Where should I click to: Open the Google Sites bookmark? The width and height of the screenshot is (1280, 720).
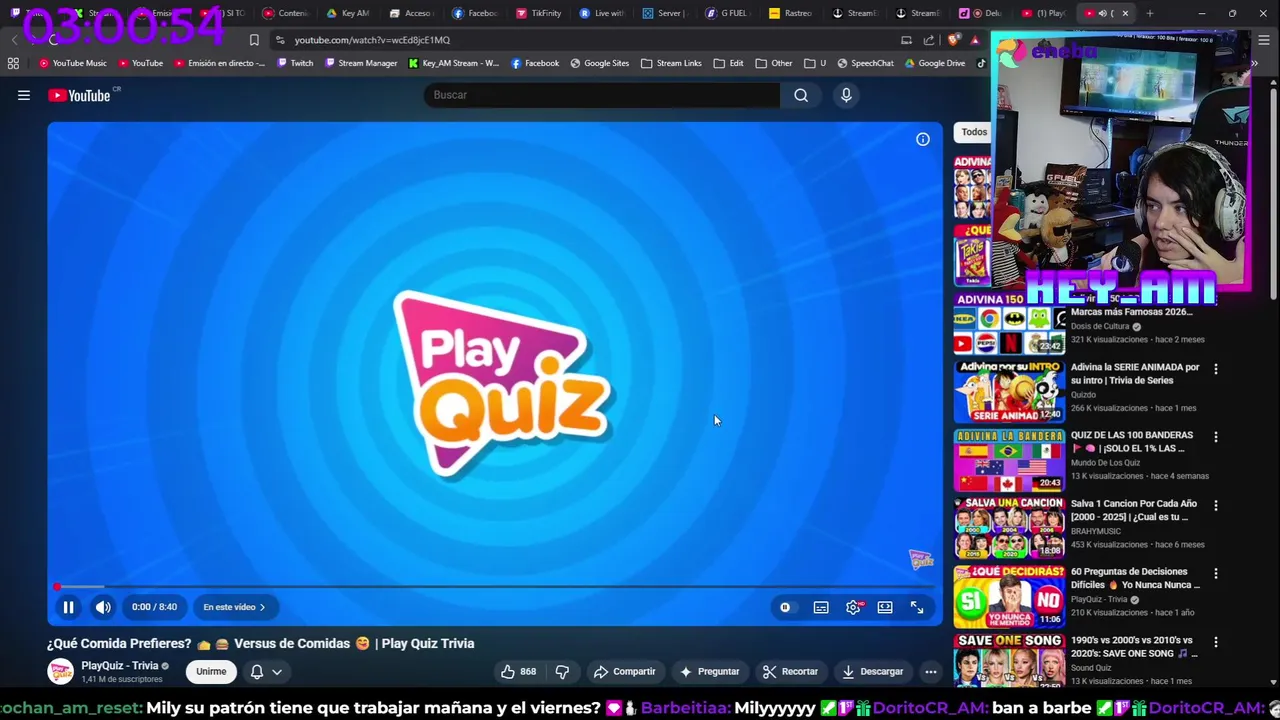600,63
